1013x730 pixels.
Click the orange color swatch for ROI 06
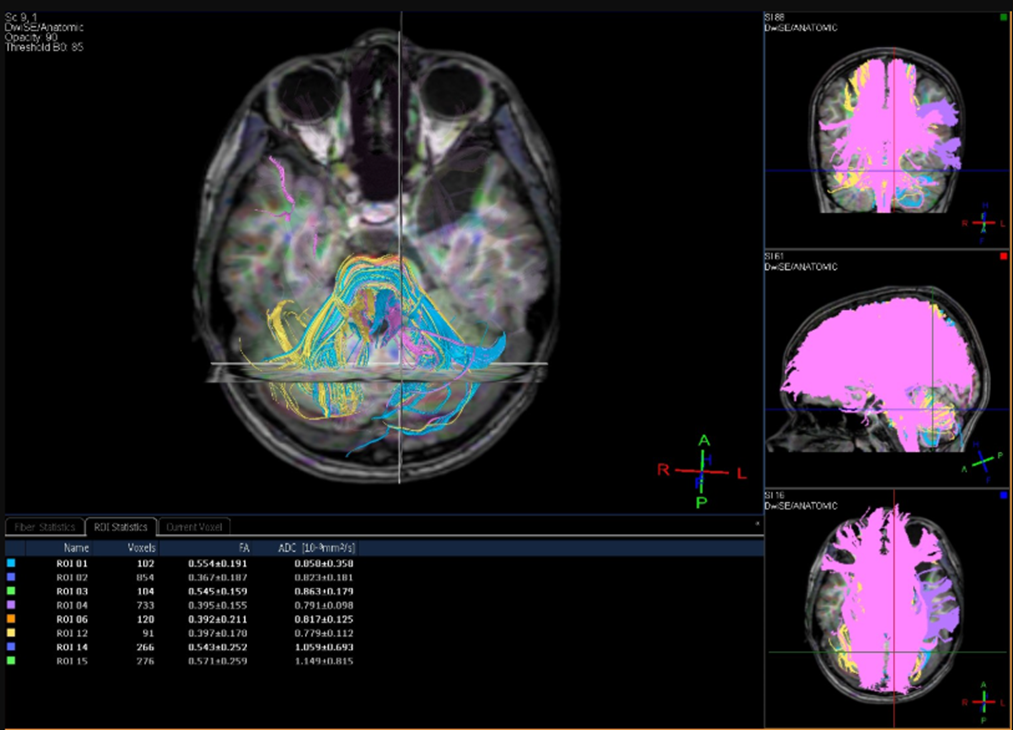point(10,619)
